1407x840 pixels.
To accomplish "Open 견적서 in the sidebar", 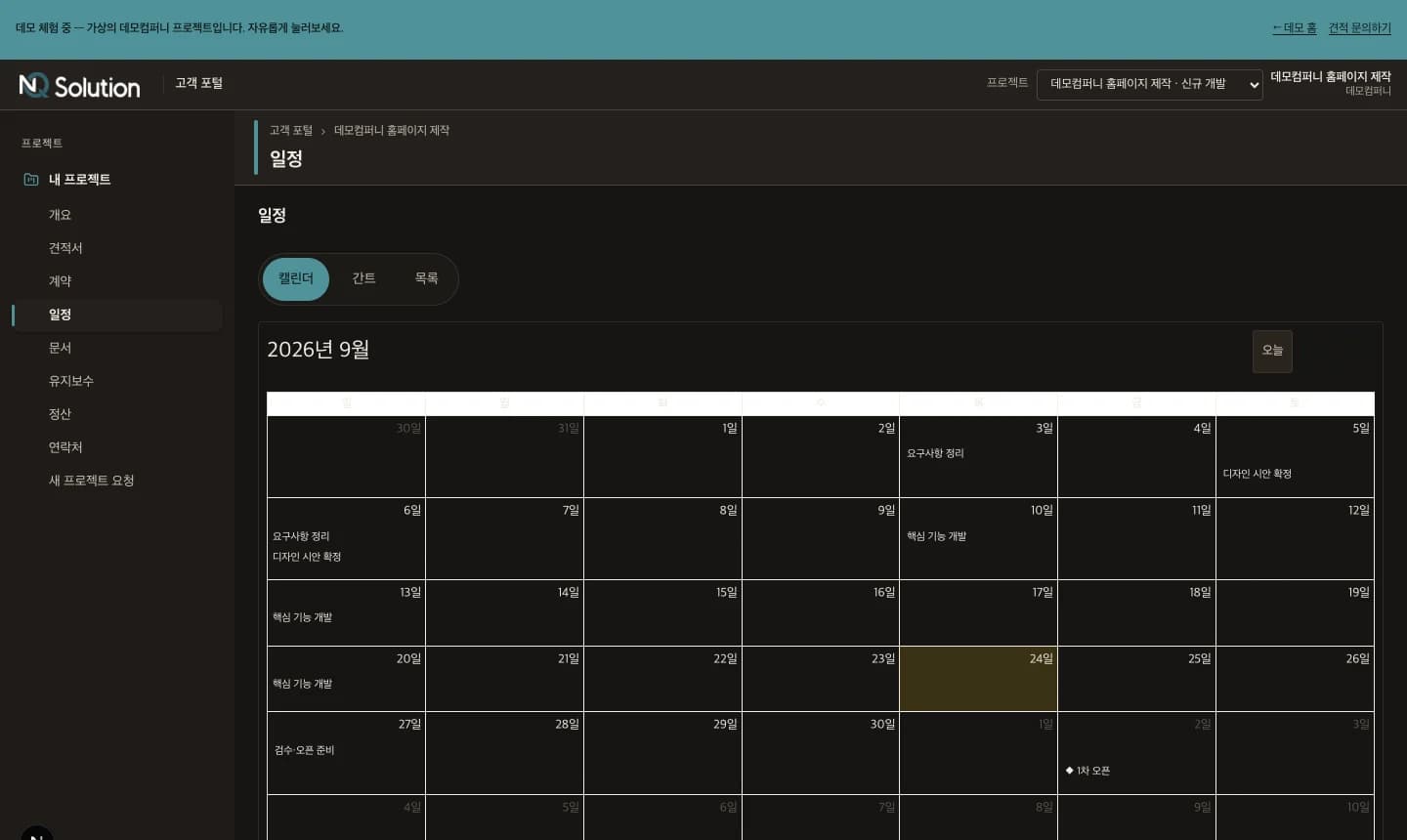I will click(116, 248).
